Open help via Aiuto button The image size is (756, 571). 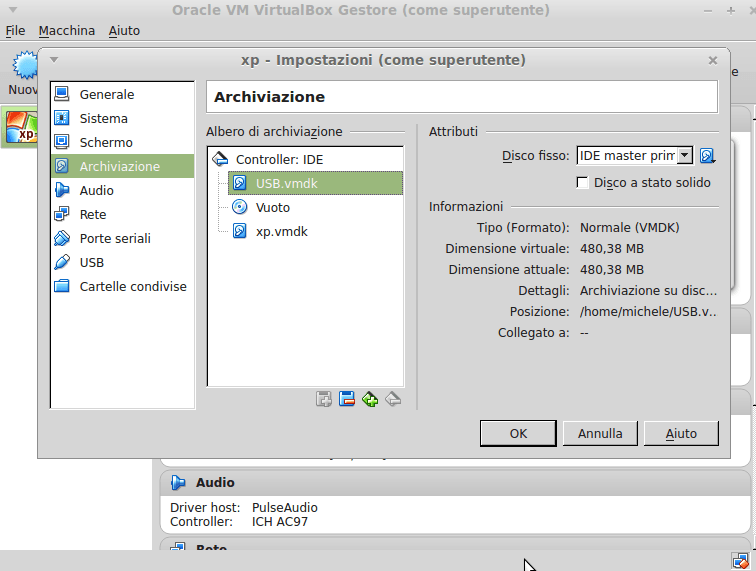(x=681, y=434)
